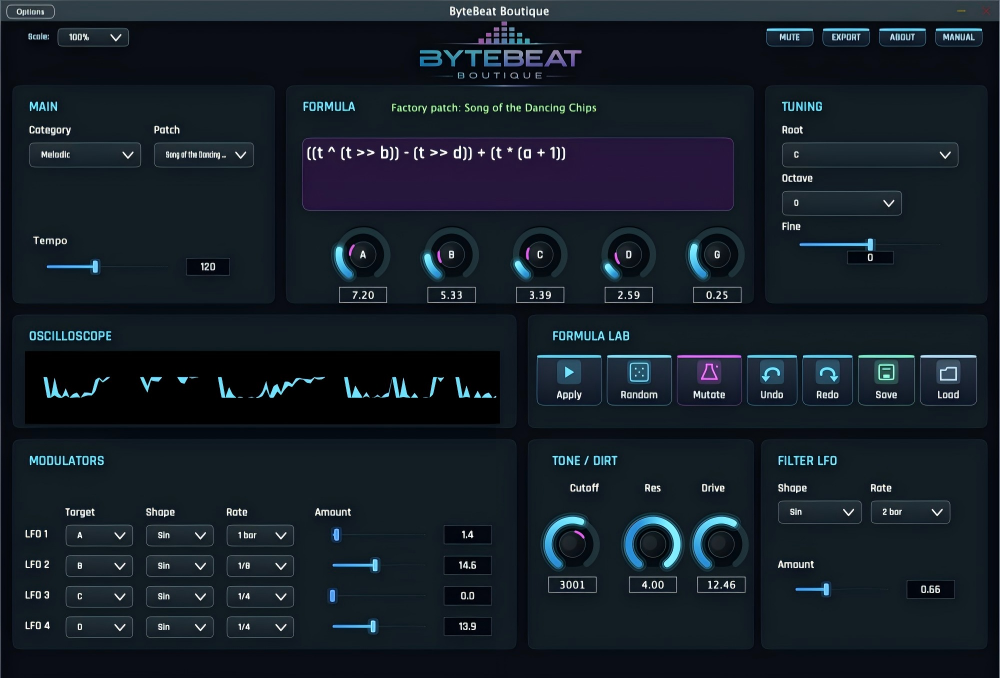Click knob G in Formula section
This screenshot has width=1000, height=678.
pyautogui.click(x=716, y=255)
